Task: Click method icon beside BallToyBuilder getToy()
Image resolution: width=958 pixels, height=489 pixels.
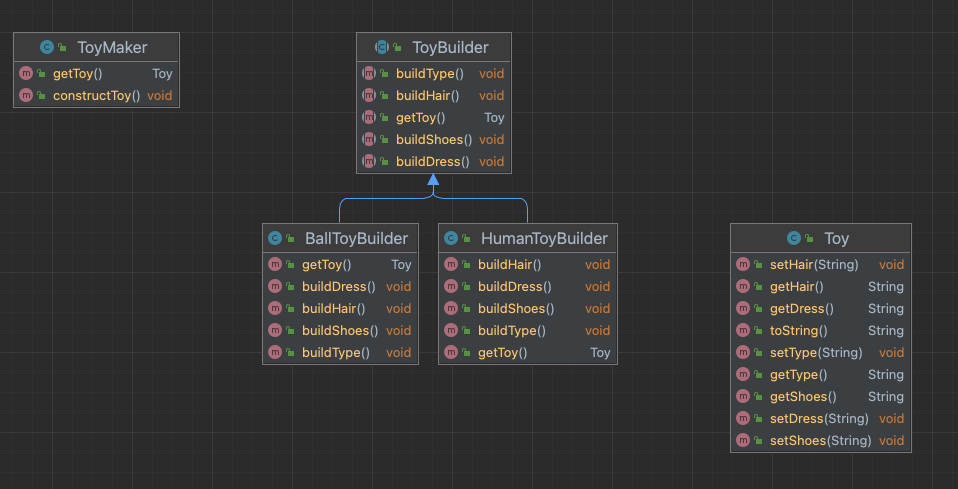Action: 275,264
